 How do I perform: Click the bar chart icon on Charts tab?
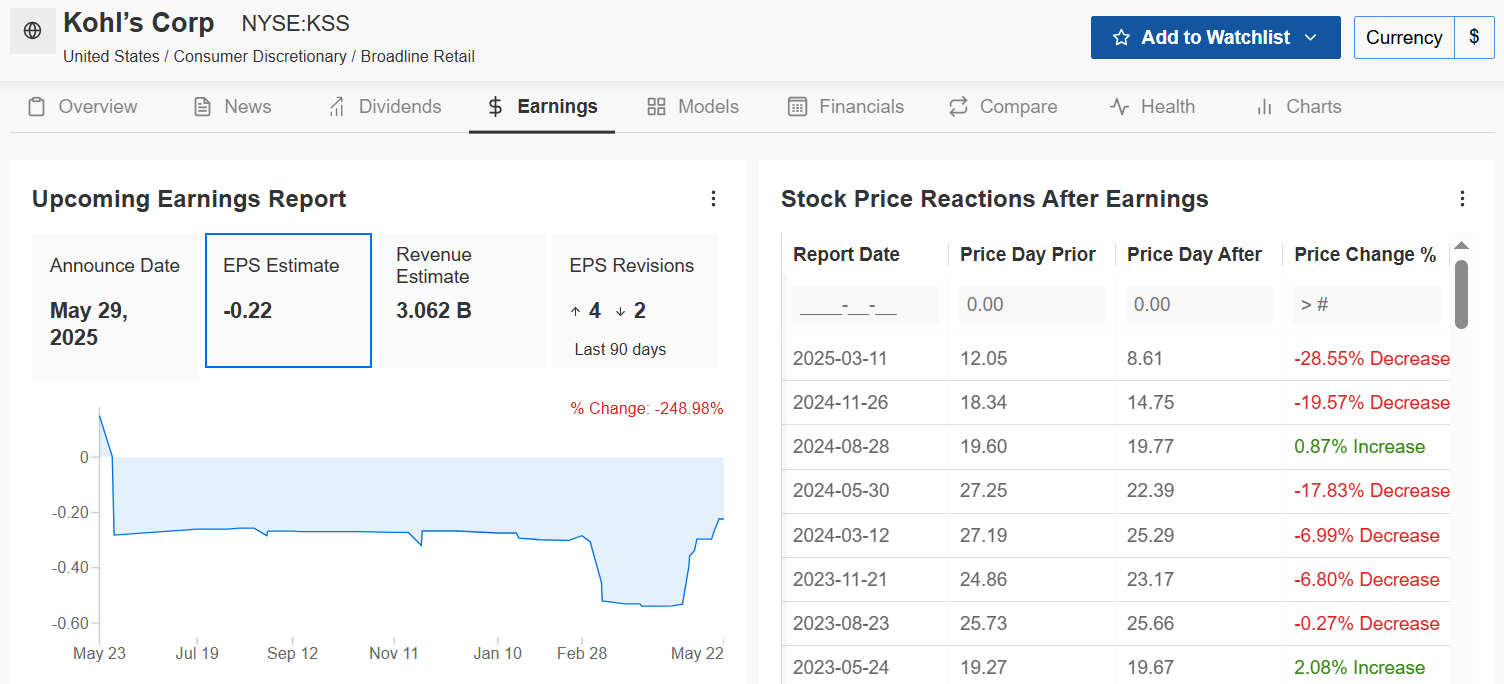pyautogui.click(x=1264, y=107)
